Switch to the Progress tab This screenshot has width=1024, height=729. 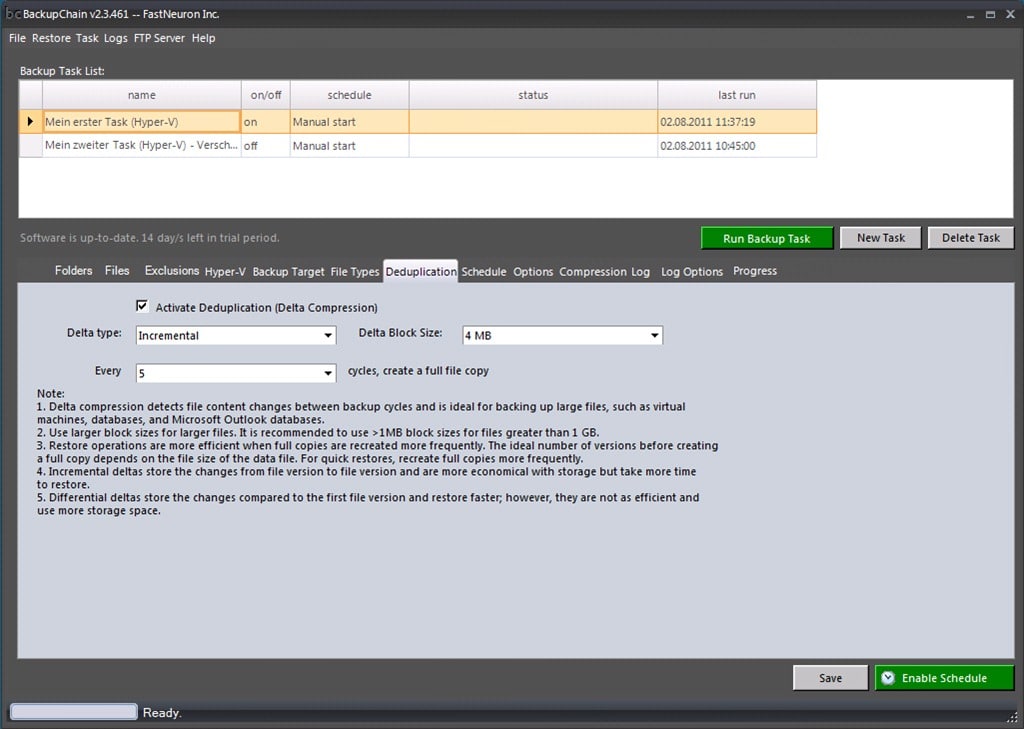point(755,270)
